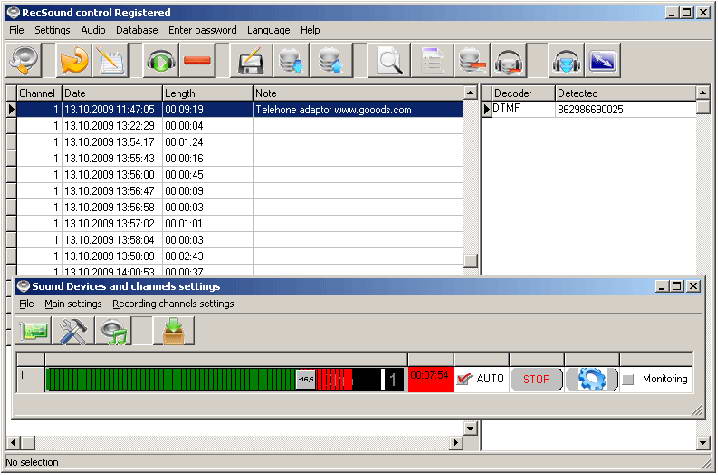Select the recording dated 13.10.2009 13:58:04

[240, 240]
